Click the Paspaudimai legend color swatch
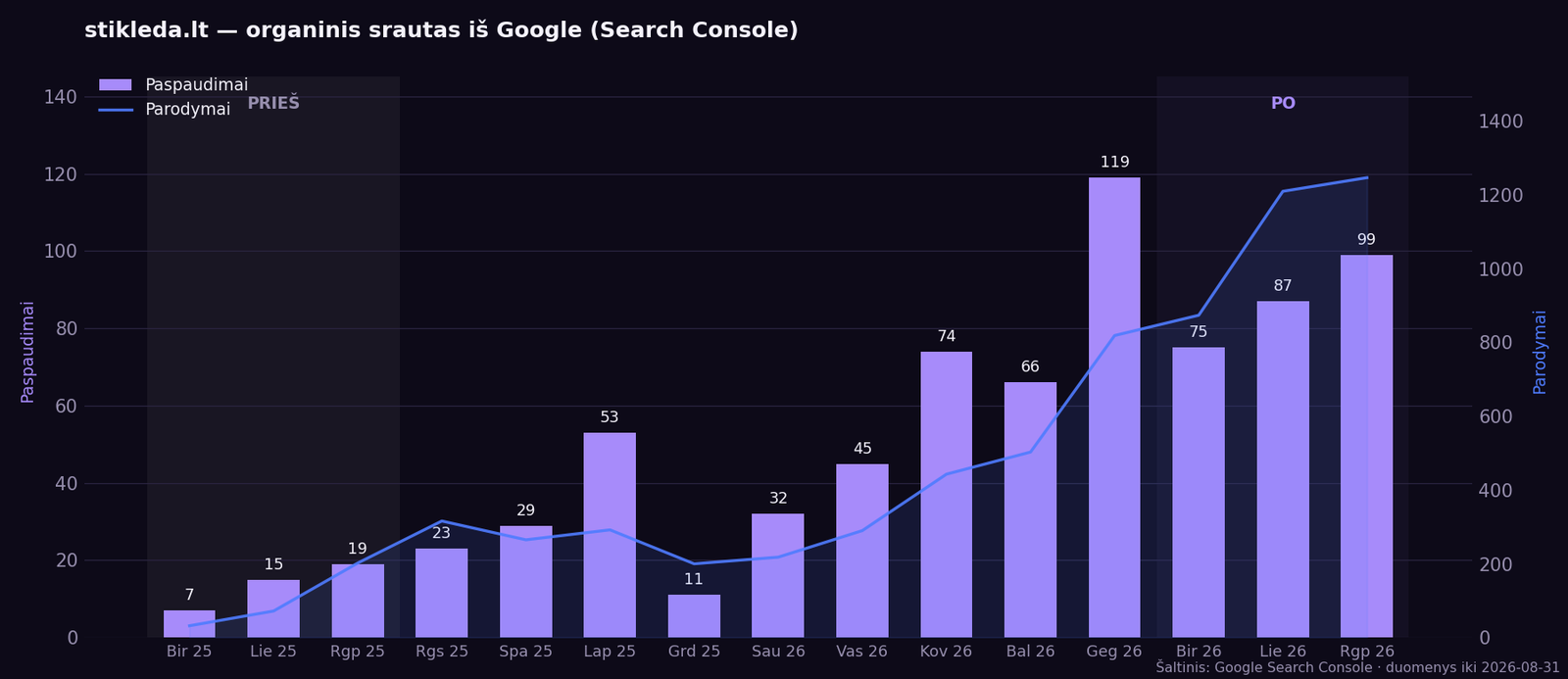Viewport: 1568px width, 679px height. [x=116, y=85]
